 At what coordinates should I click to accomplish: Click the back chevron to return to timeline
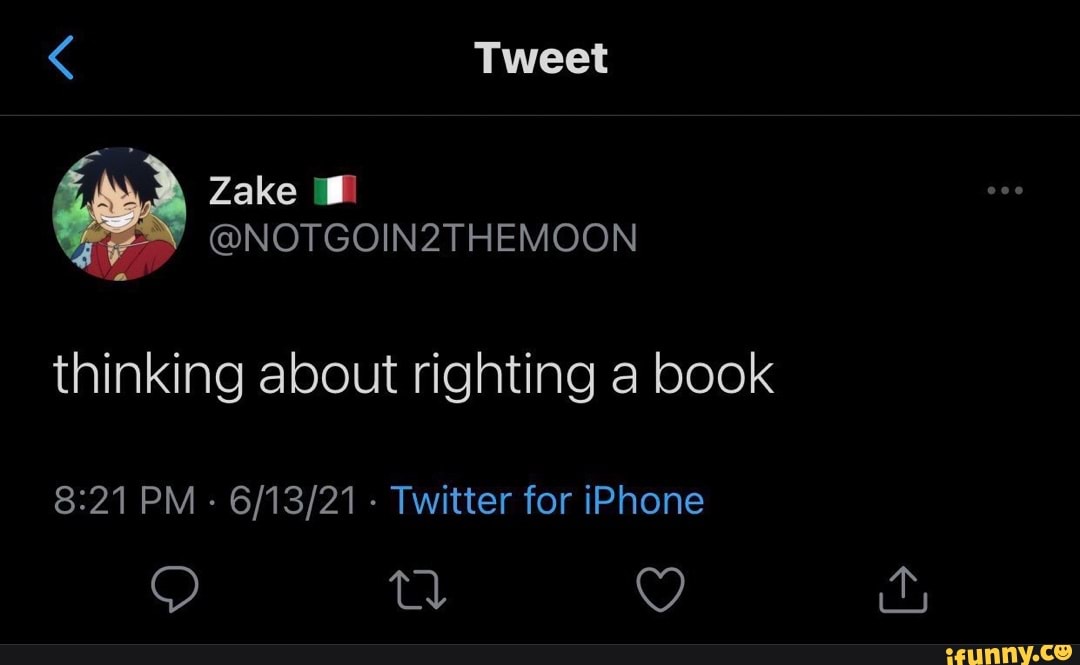tap(60, 56)
